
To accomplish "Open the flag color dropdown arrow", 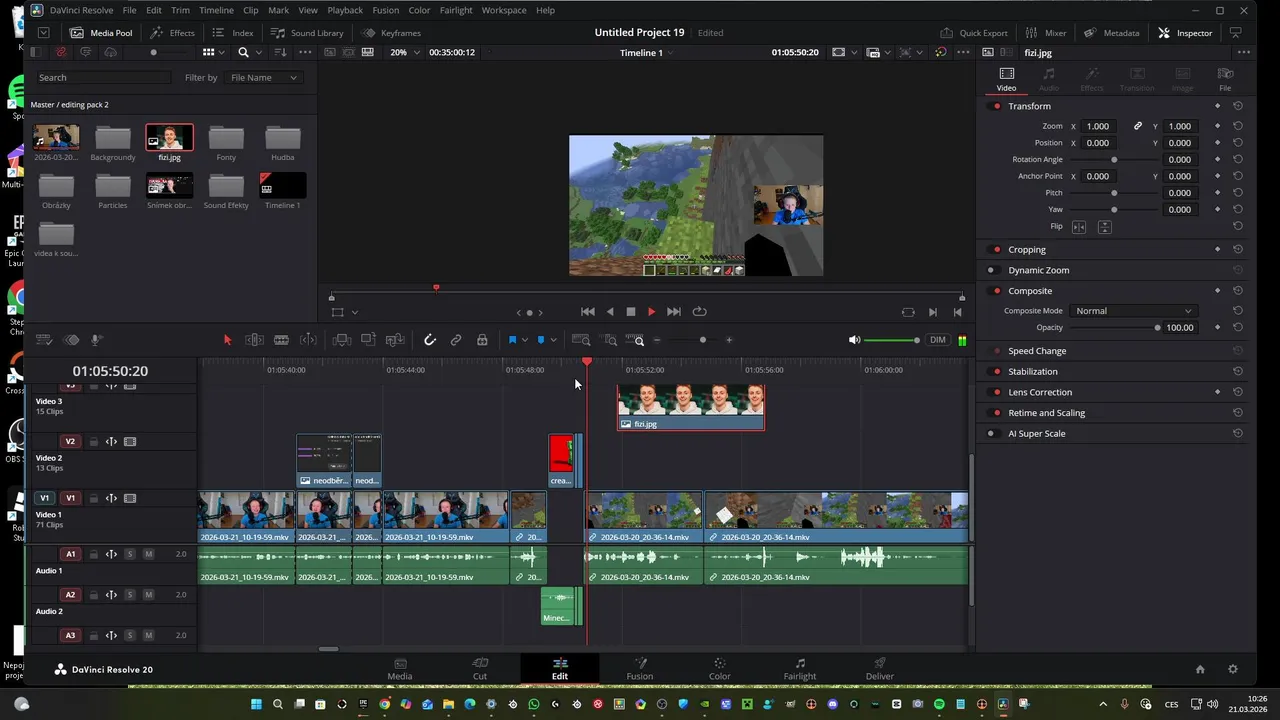I will click(524, 340).
